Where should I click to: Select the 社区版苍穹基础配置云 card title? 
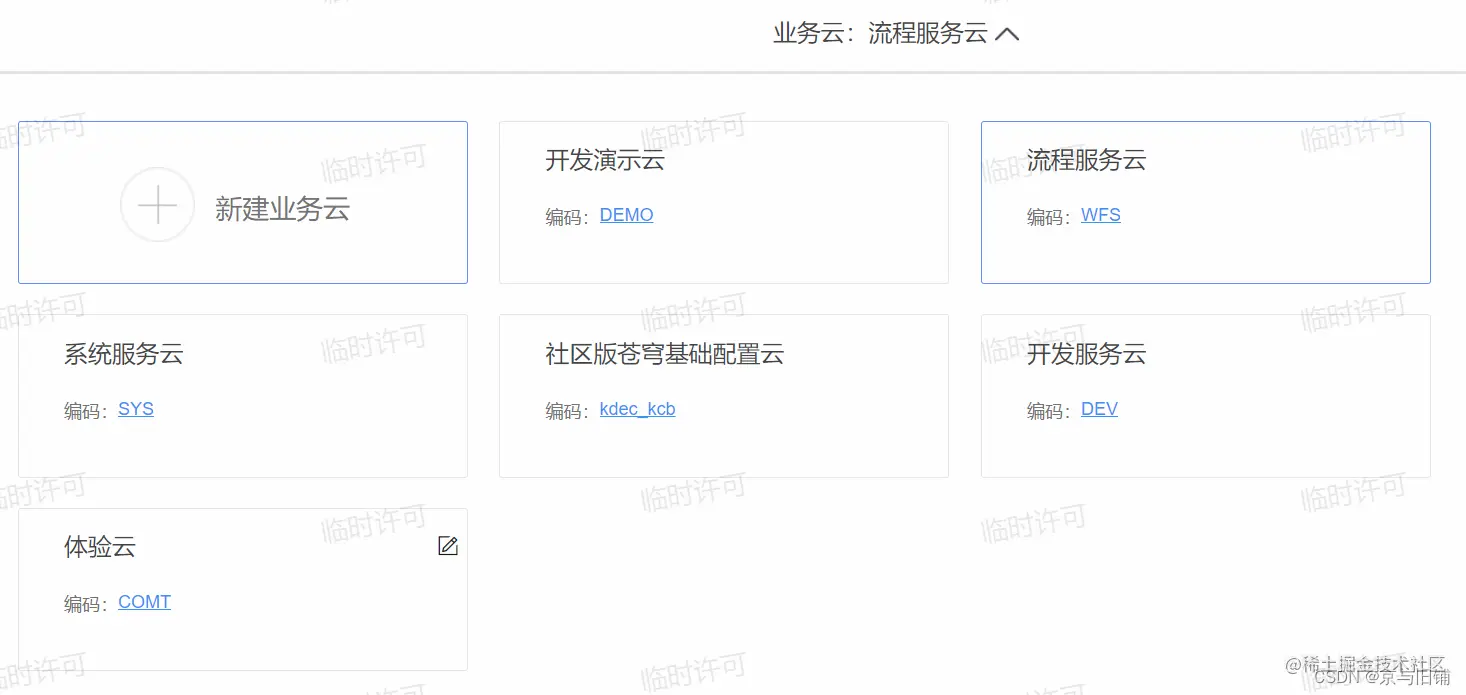[x=665, y=354]
